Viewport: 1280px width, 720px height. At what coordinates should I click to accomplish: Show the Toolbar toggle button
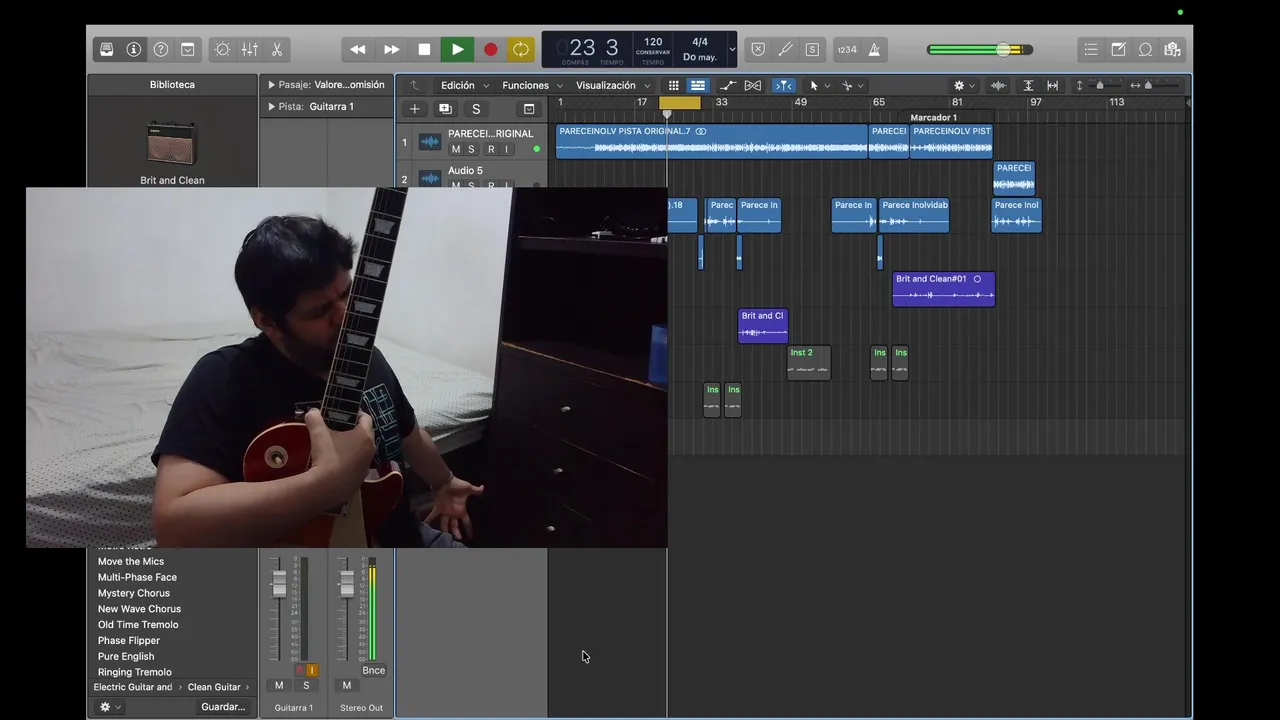tap(188, 49)
